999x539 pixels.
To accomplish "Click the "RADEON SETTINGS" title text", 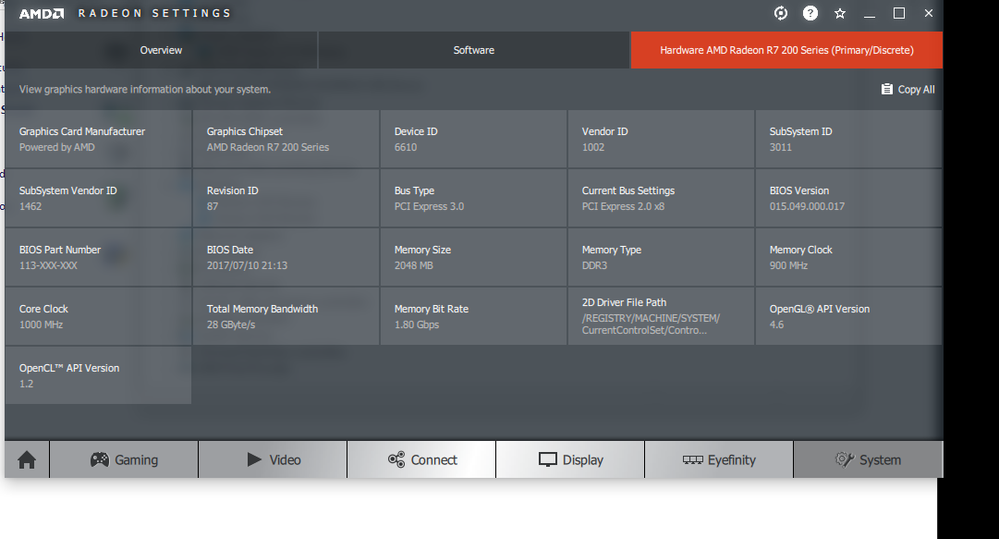I will (x=154, y=13).
